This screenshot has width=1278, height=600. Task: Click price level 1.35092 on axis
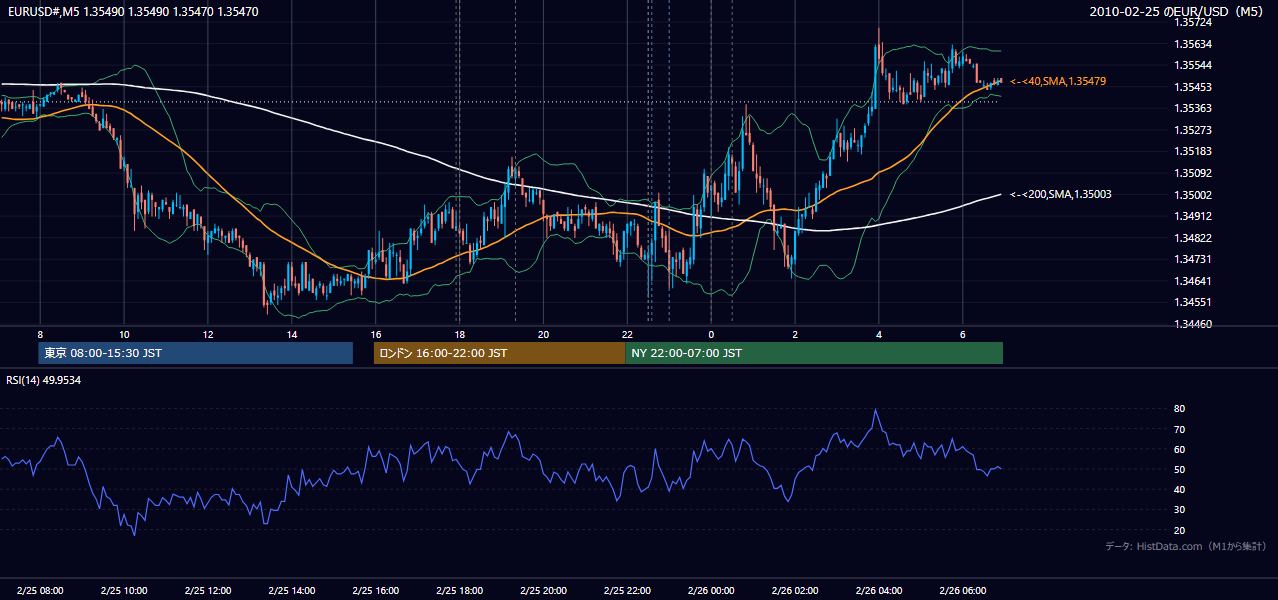pos(1193,173)
